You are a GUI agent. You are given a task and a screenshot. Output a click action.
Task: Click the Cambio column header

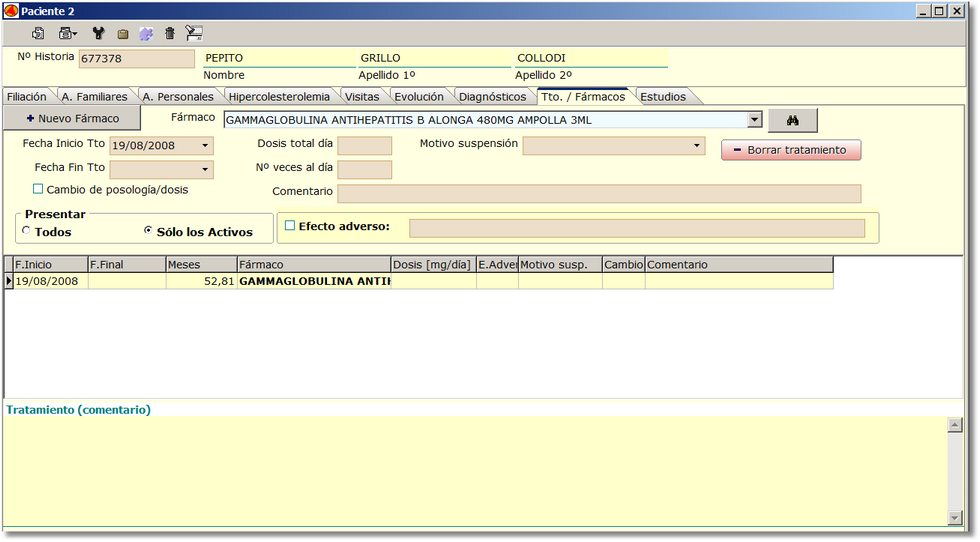[x=624, y=264]
